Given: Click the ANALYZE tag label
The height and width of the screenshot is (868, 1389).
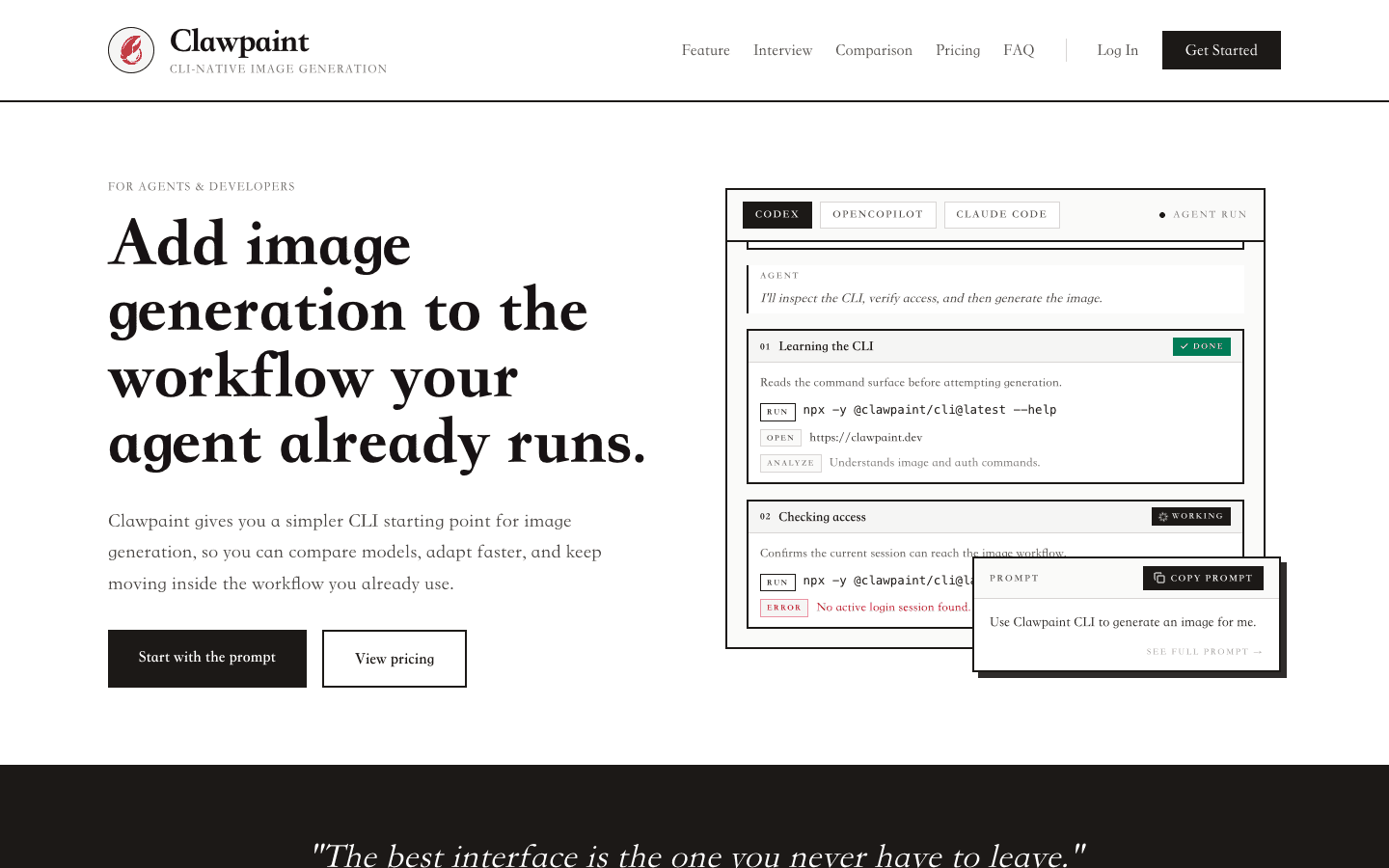Looking at the screenshot, I should click(x=791, y=463).
